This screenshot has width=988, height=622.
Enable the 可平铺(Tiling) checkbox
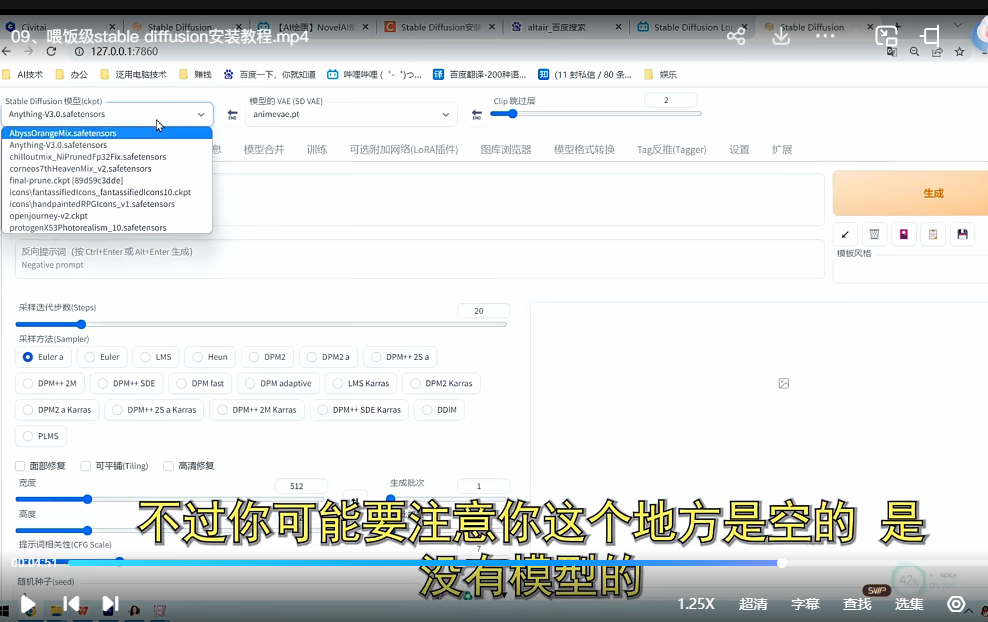pyautogui.click(x=86, y=466)
